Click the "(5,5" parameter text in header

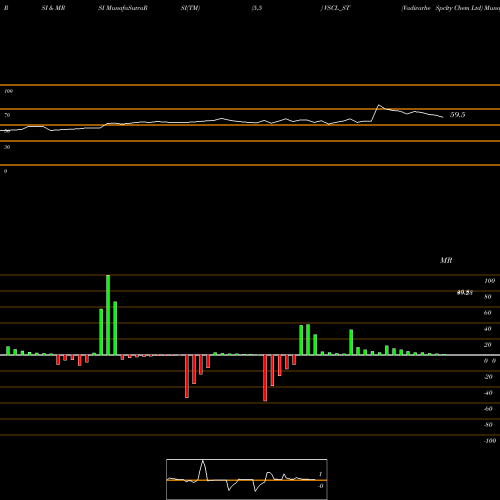(257, 8)
